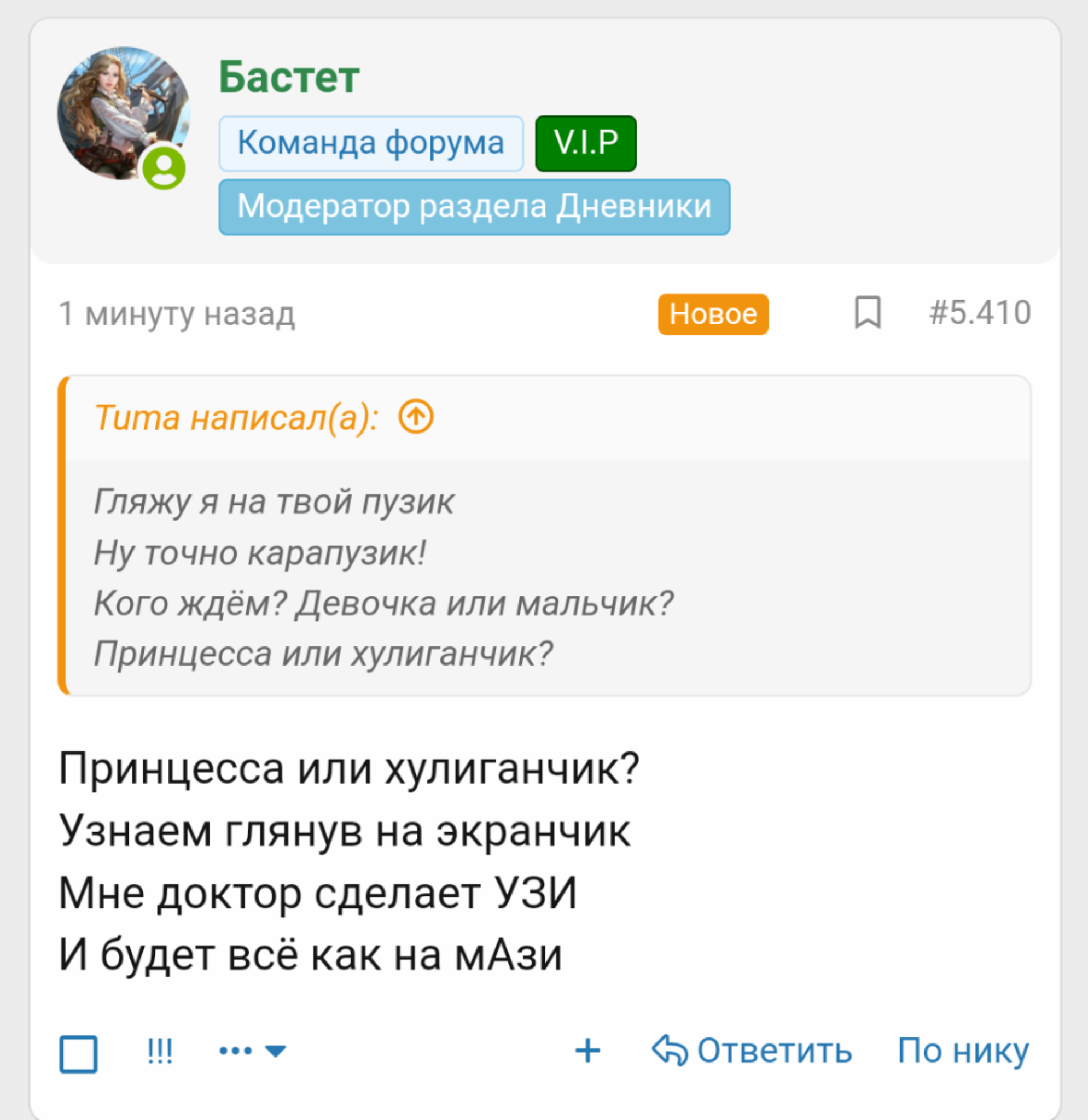Click the reply arrow icon
1088x1120 pixels.
(669, 1051)
